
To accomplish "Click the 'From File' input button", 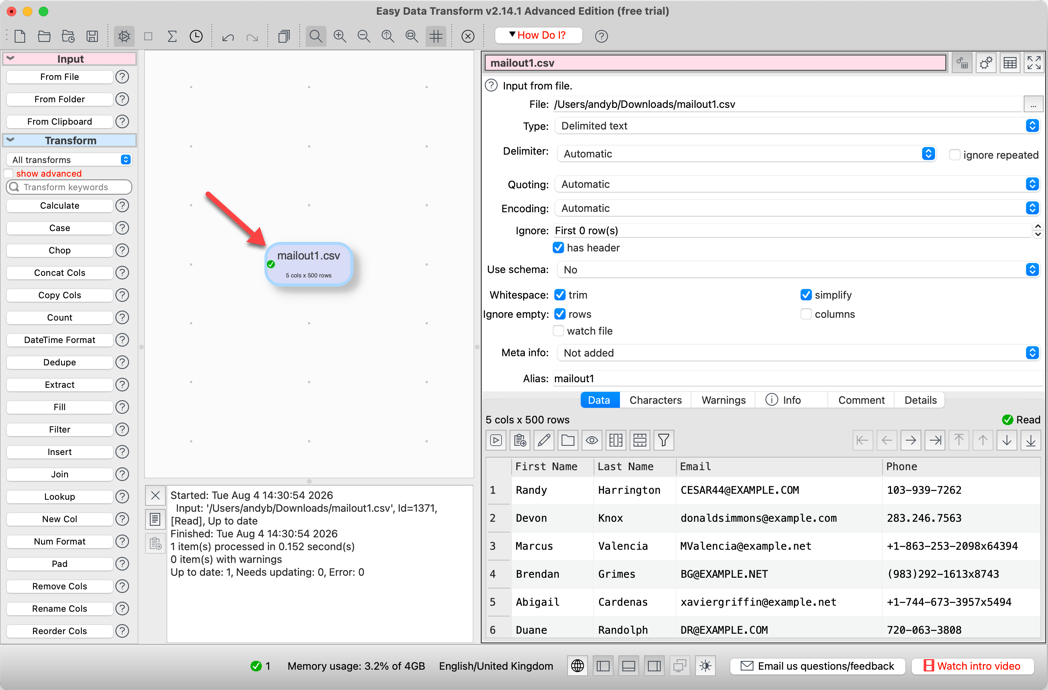I will click(x=59, y=77).
